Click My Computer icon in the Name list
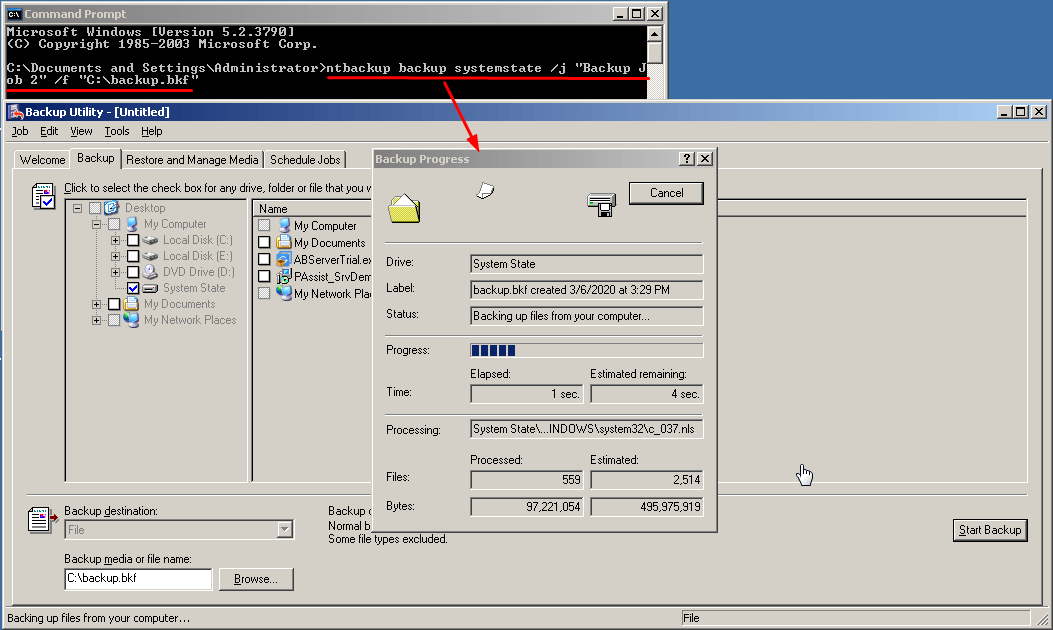 (x=284, y=226)
